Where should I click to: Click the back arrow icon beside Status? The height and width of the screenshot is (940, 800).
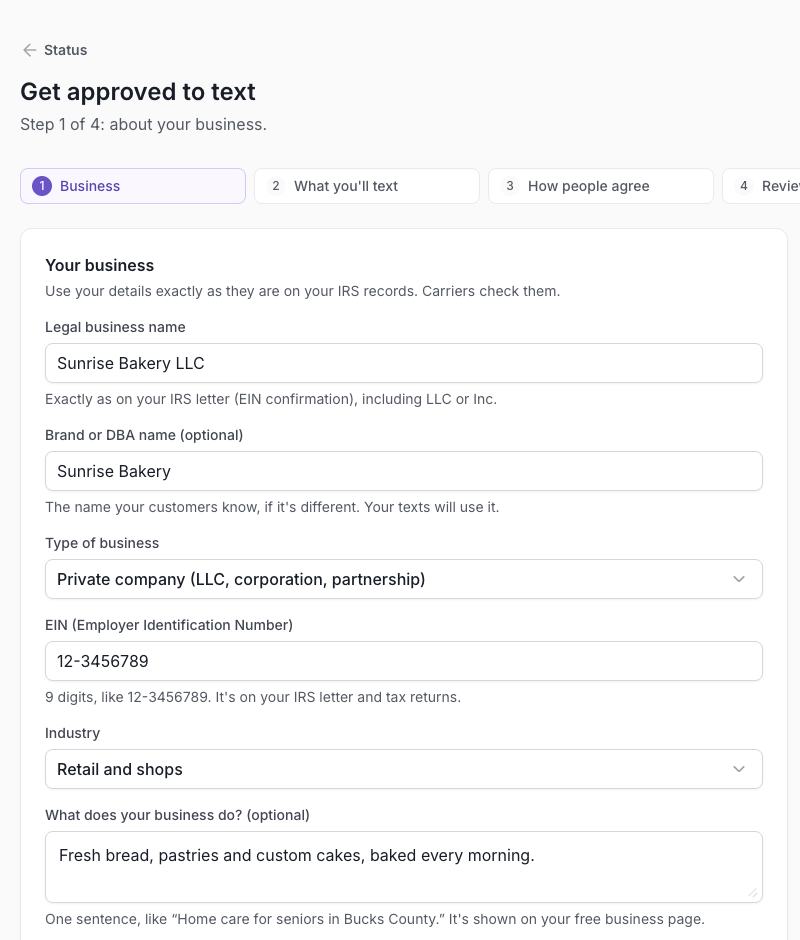click(x=29, y=50)
